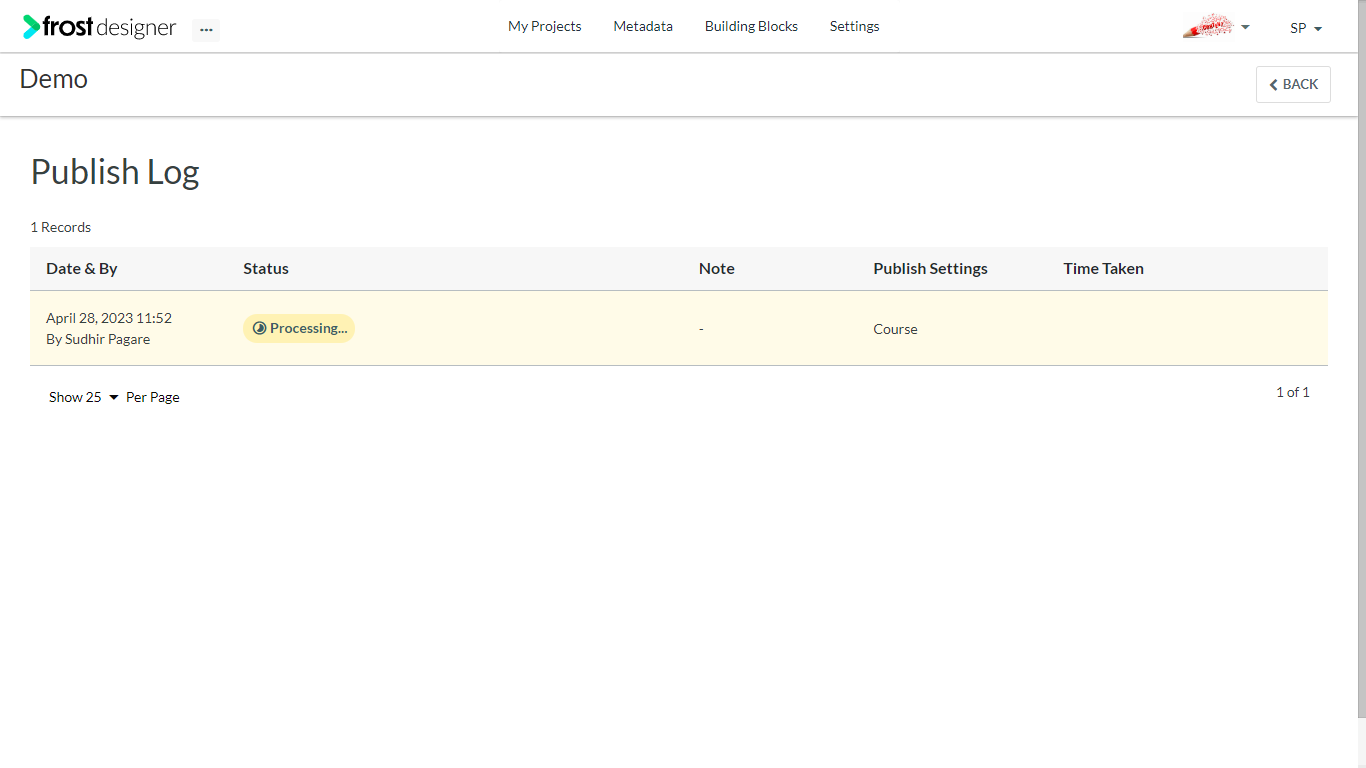
Task: Open the Show 25 per page dropdown
Action: pos(84,397)
